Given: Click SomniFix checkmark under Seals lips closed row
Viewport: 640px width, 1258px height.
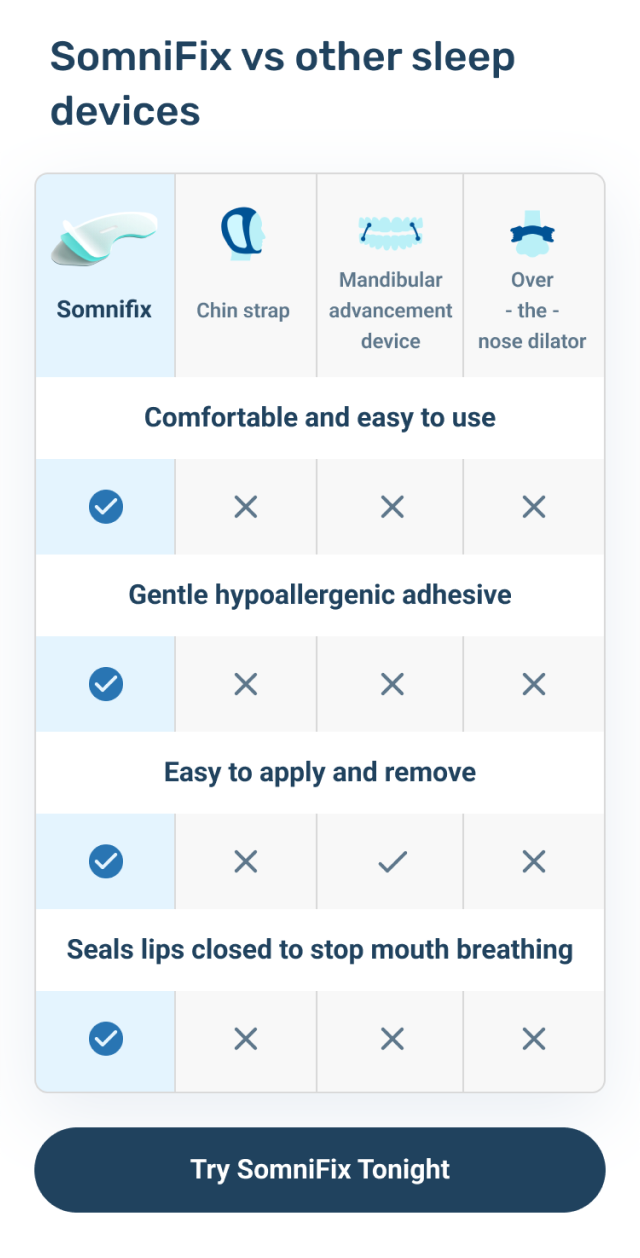Looking at the screenshot, I should [x=106, y=1039].
